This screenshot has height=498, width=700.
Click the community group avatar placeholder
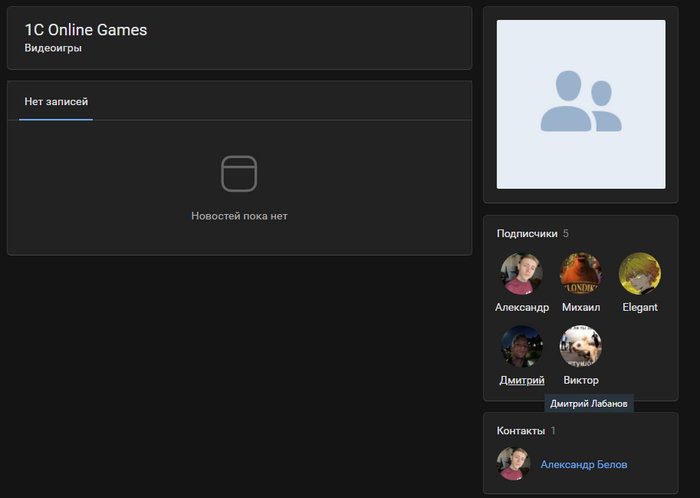pos(580,104)
